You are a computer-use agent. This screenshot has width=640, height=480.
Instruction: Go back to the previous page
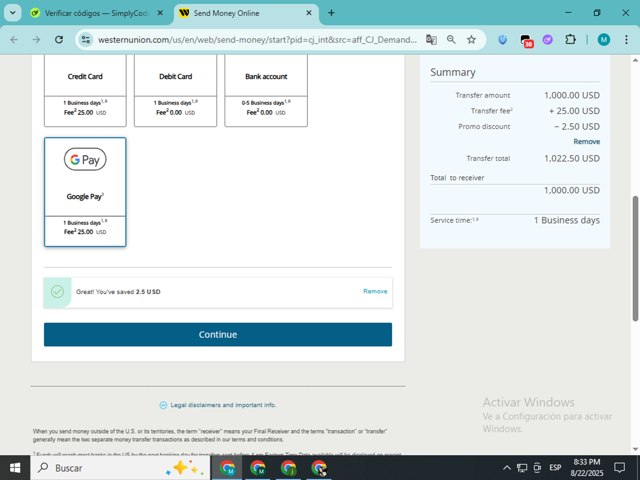coord(14,40)
